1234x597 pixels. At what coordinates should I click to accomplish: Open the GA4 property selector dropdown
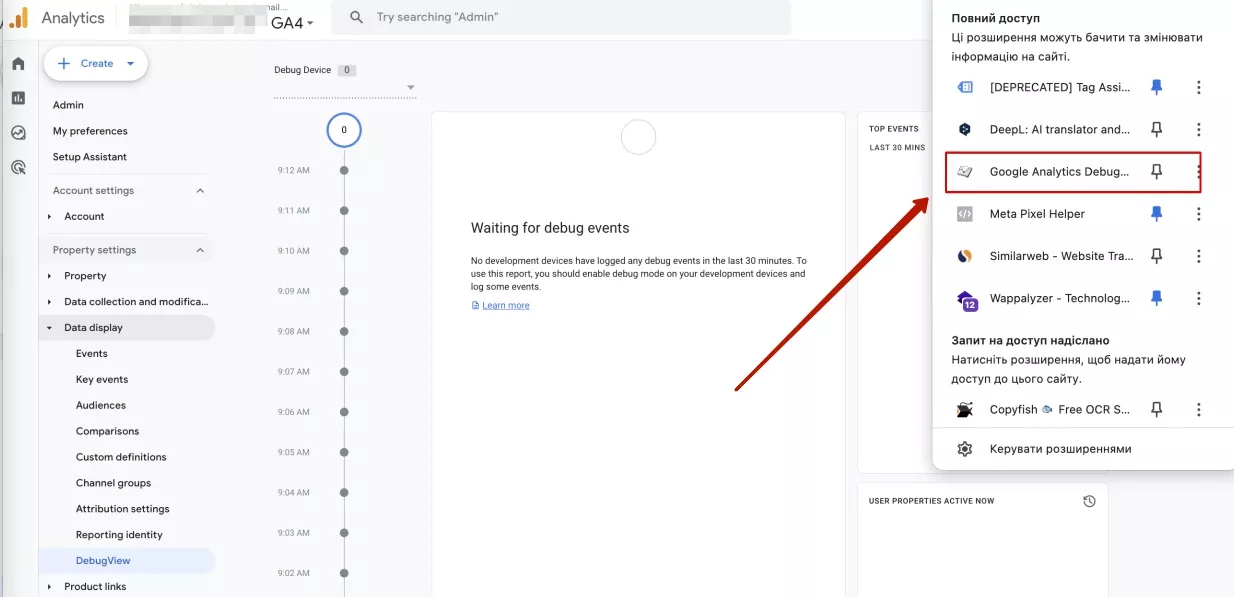tap(293, 22)
